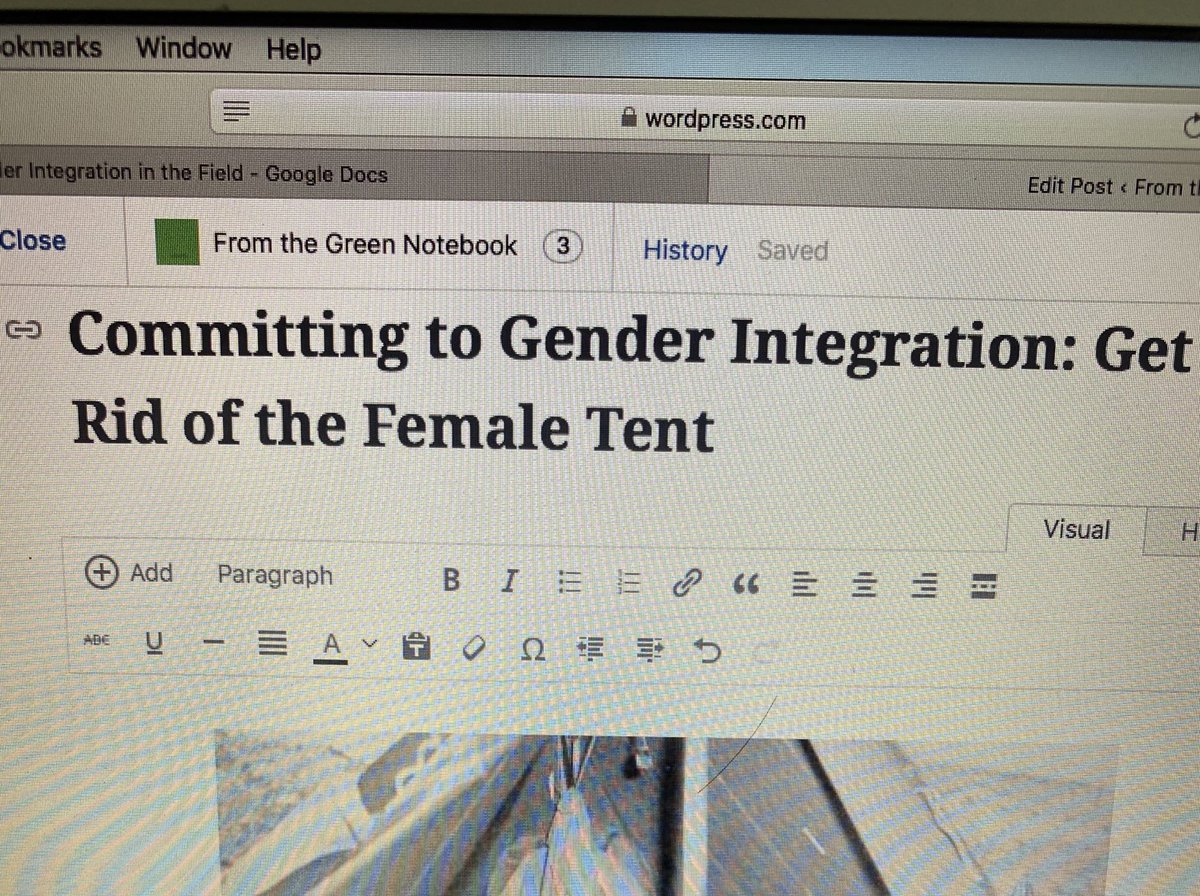The width and height of the screenshot is (1200, 896).
Task: Click the Add media button
Action: [x=130, y=572]
